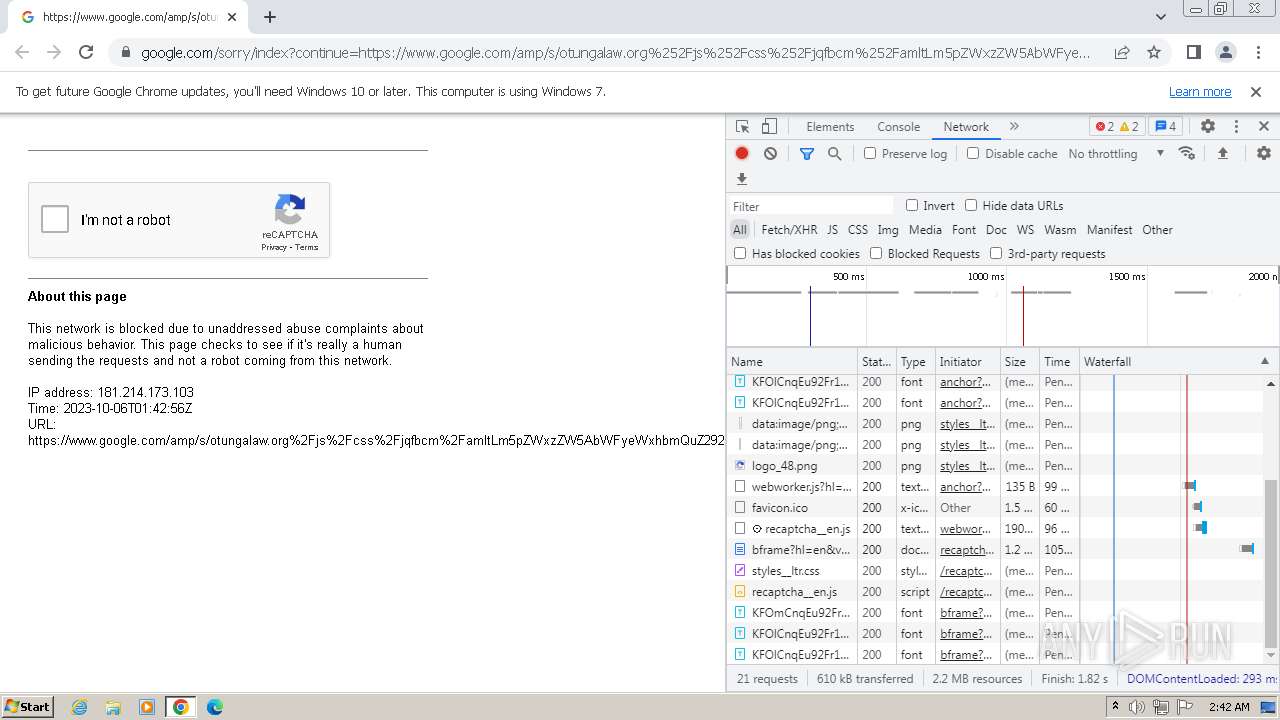The height and width of the screenshot is (720, 1280).
Task: Sort by the Waterfall column arrow
Action: click(1264, 361)
